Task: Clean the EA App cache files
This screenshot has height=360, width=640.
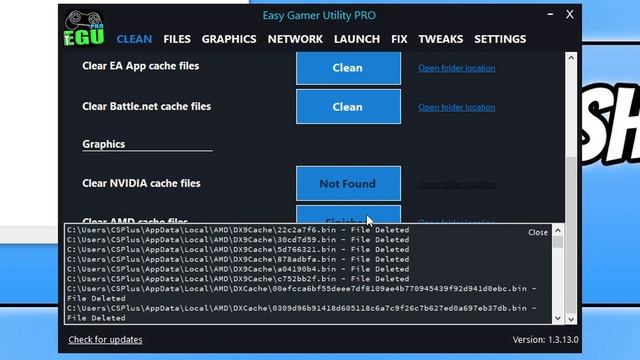Action: (348, 68)
